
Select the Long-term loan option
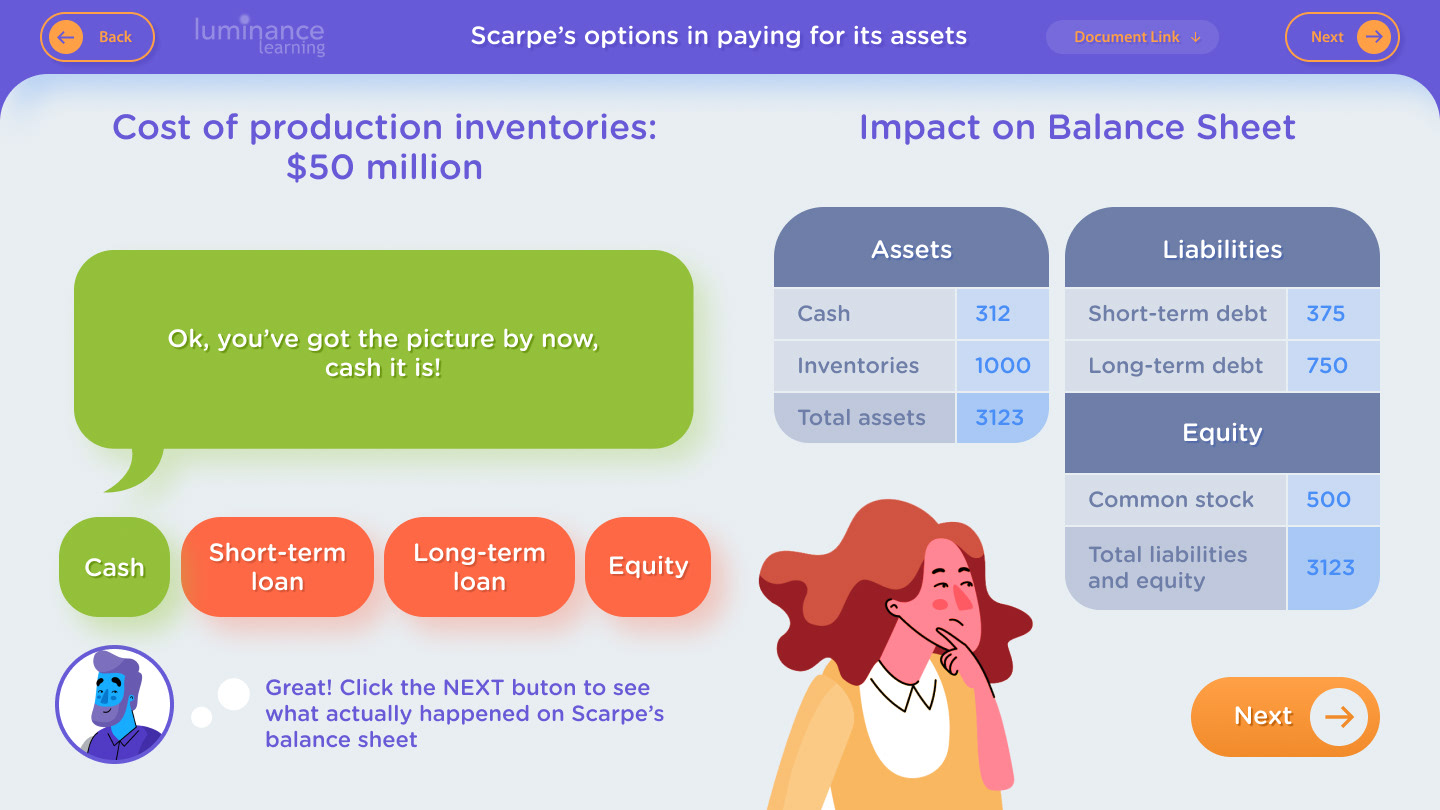[x=479, y=567]
